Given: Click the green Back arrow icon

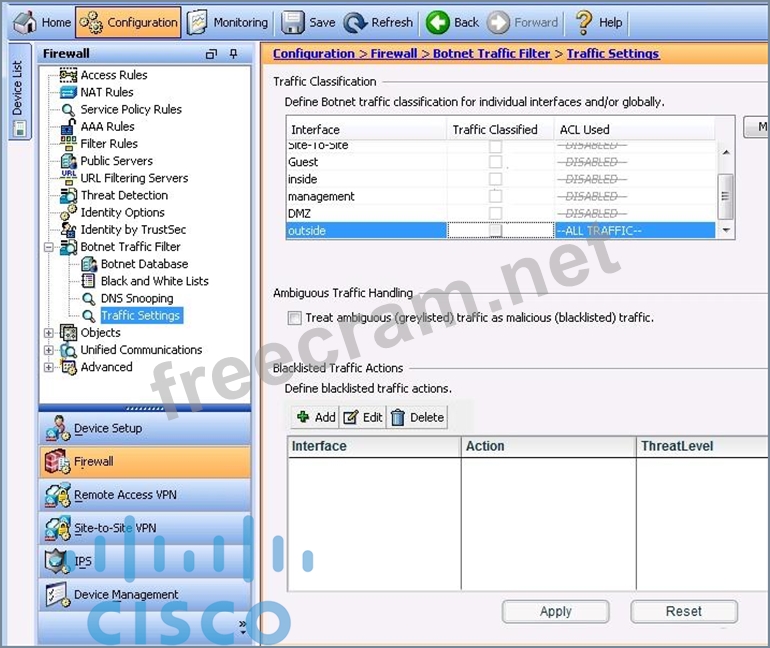Looking at the screenshot, I should (438, 22).
